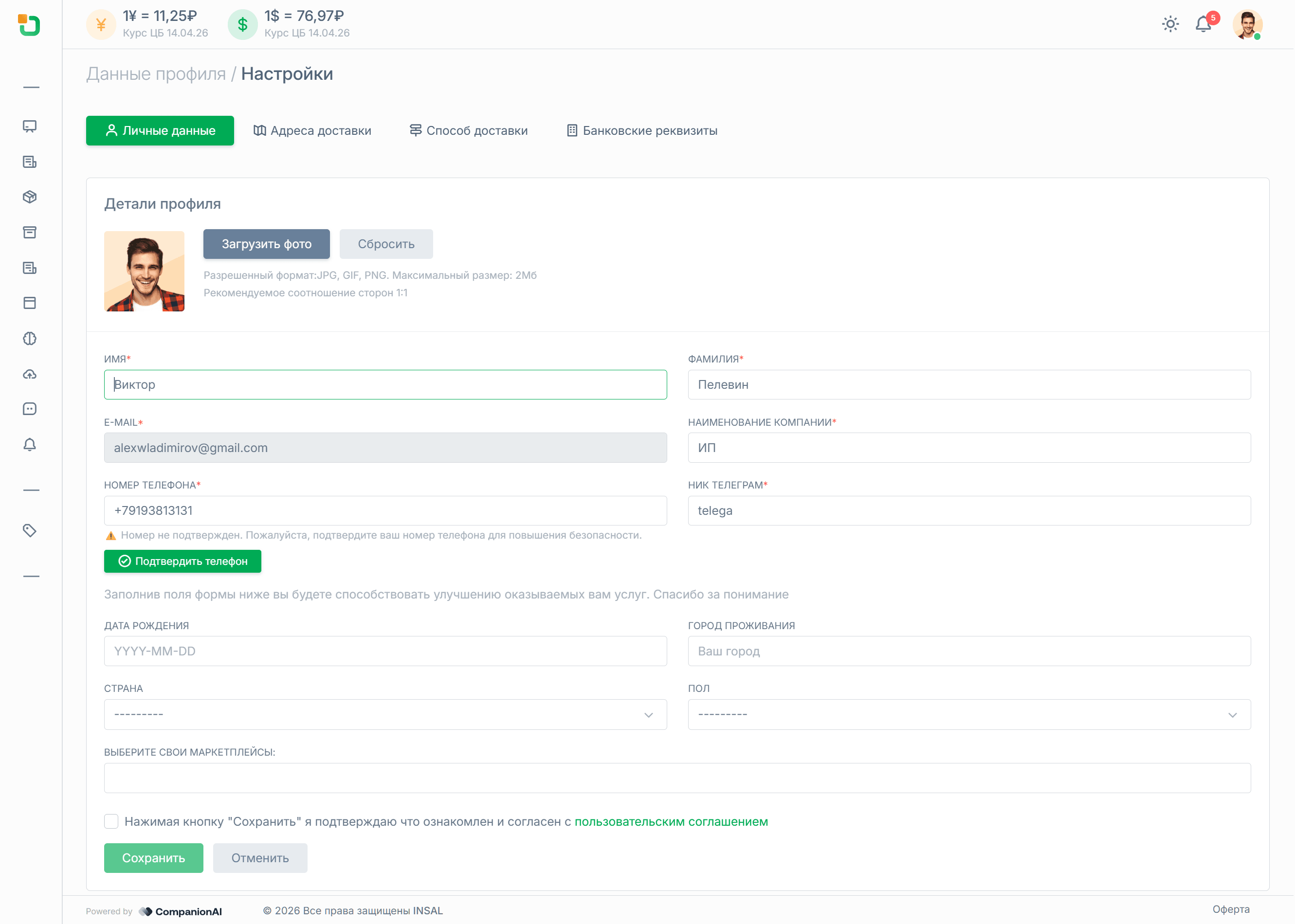Click the price tag sidebar icon
This screenshot has height=924, width=1295.
click(30, 531)
